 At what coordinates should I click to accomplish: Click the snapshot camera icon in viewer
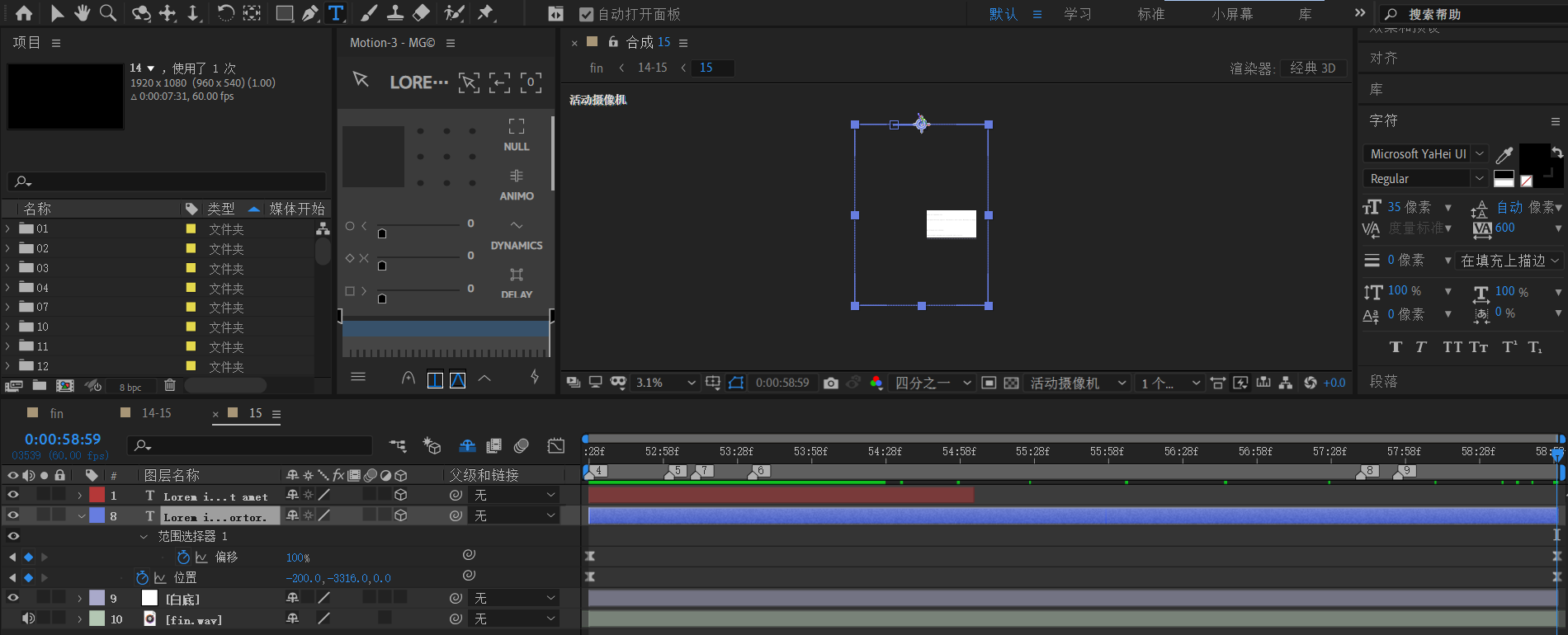pos(831,383)
